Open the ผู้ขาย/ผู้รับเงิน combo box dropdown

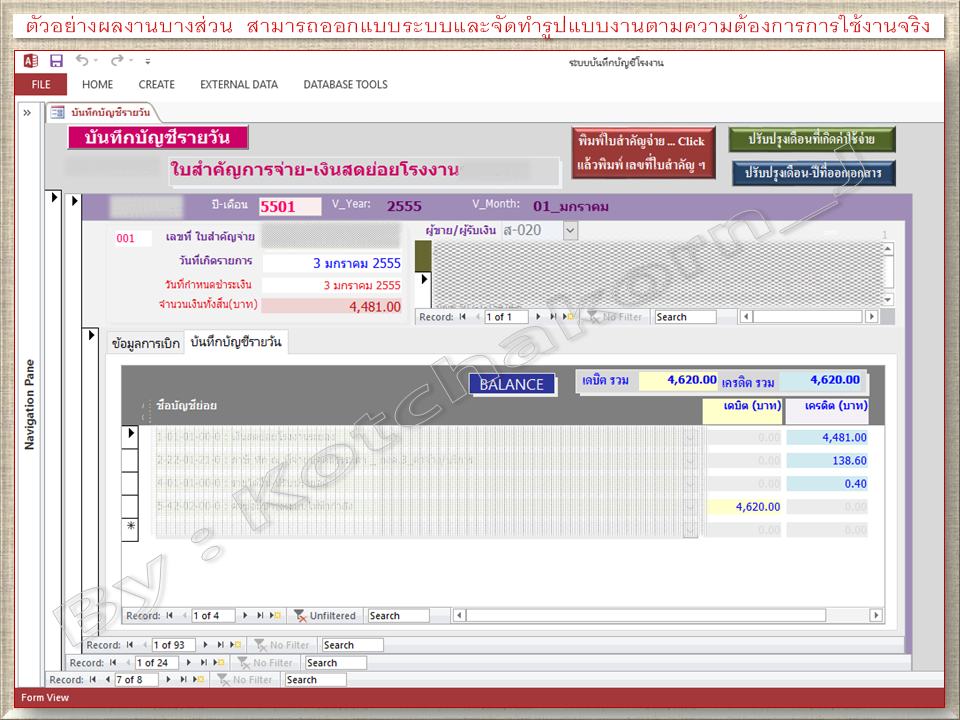(570, 231)
